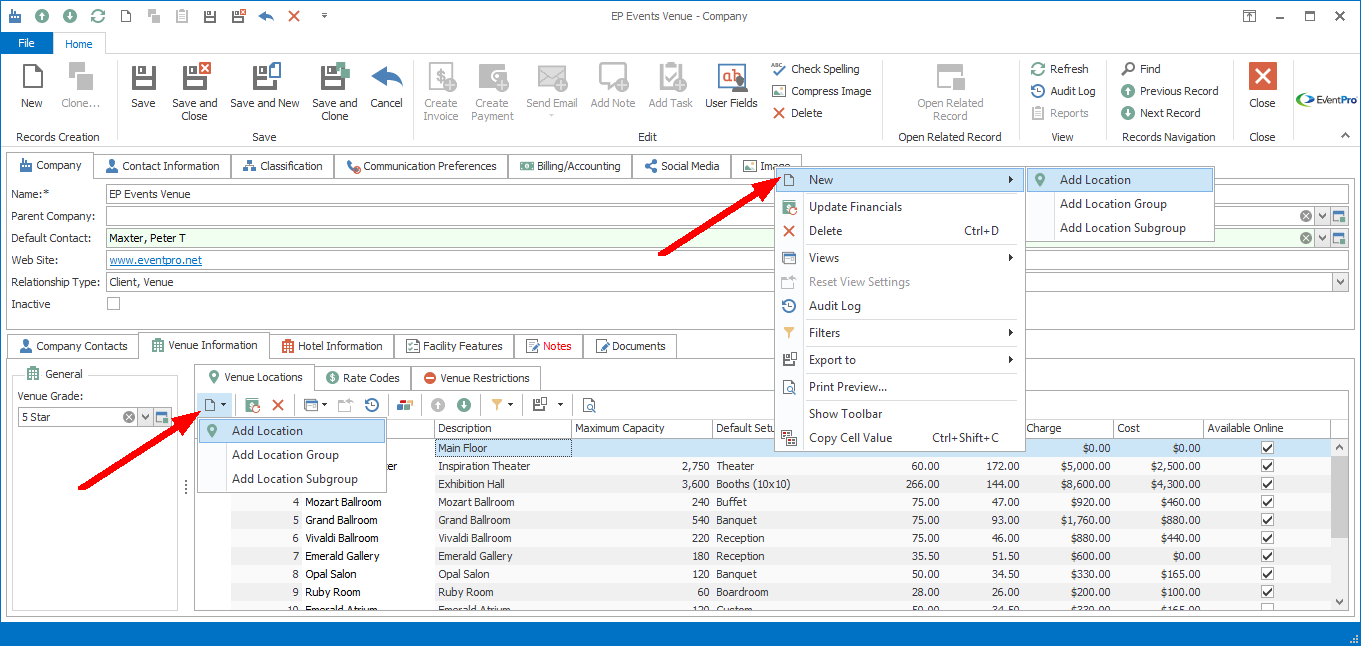
Task: Click quick access blue undo arrow
Action: tap(266, 16)
